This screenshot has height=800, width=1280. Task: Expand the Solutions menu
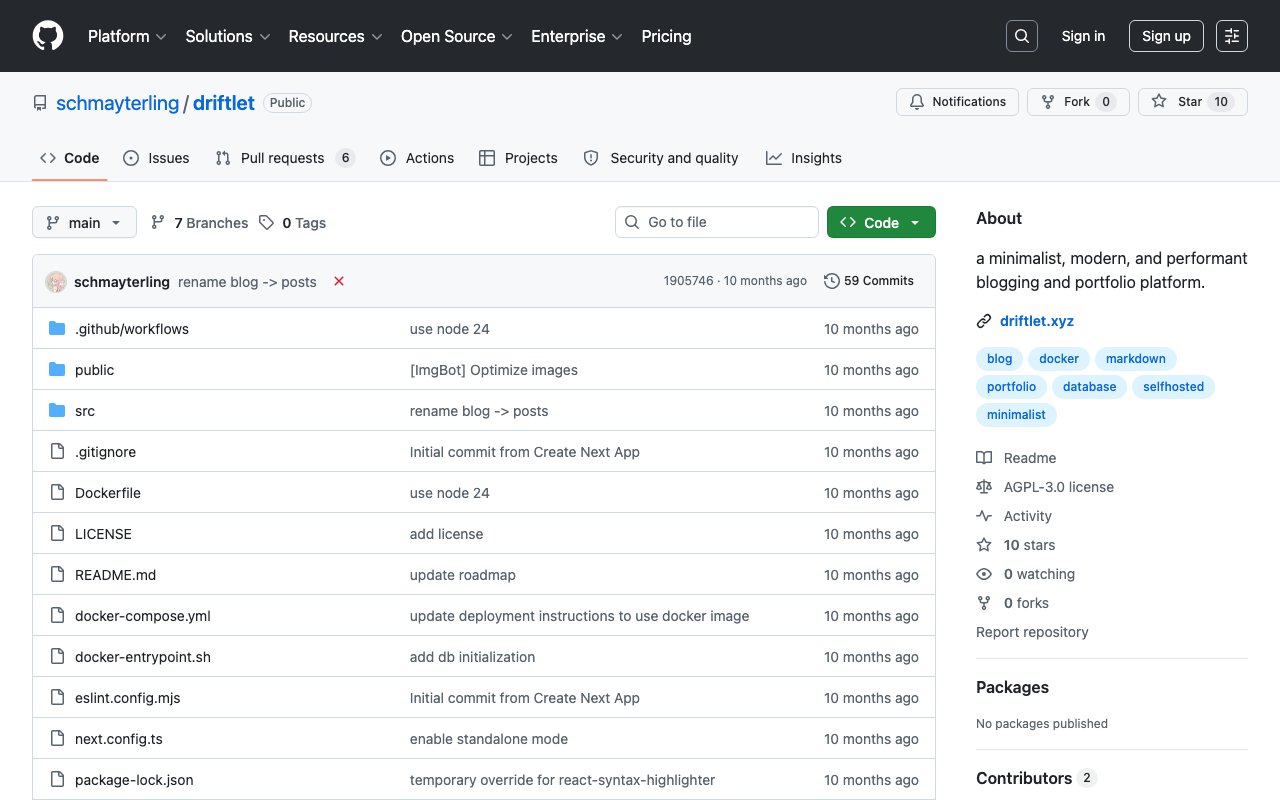coord(228,36)
